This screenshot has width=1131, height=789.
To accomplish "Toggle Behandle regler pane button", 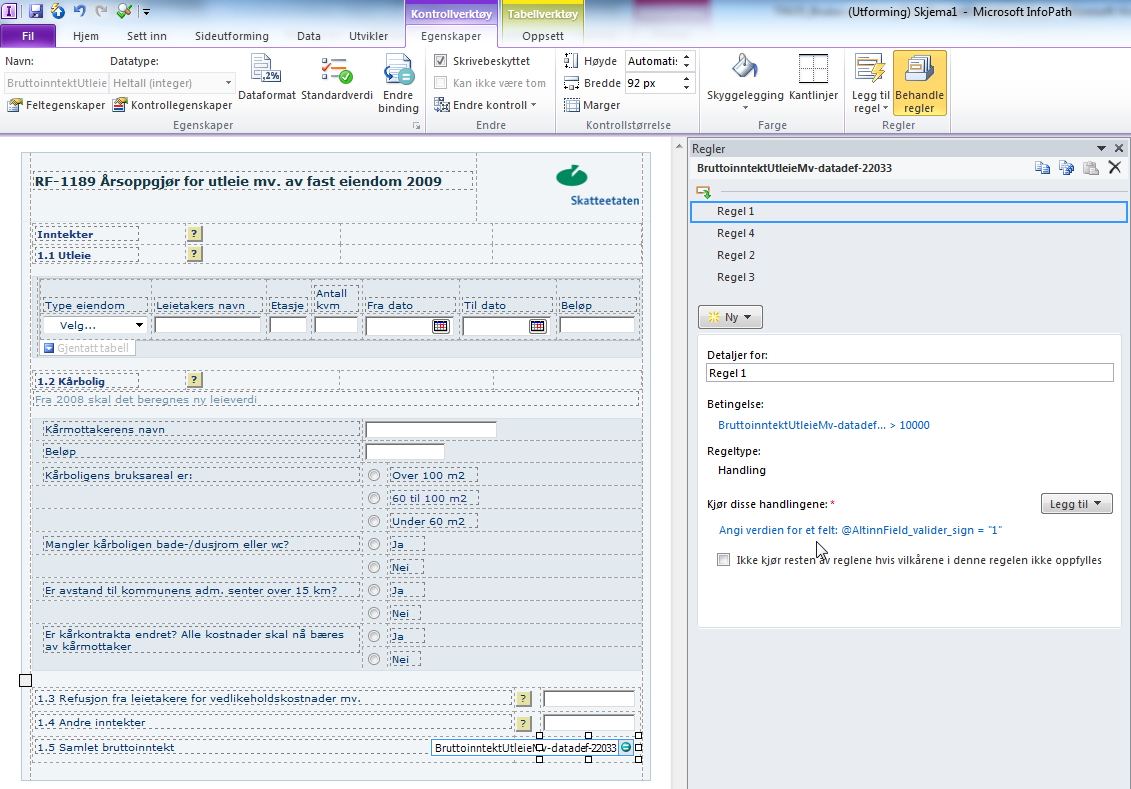I will tap(919, 84).
